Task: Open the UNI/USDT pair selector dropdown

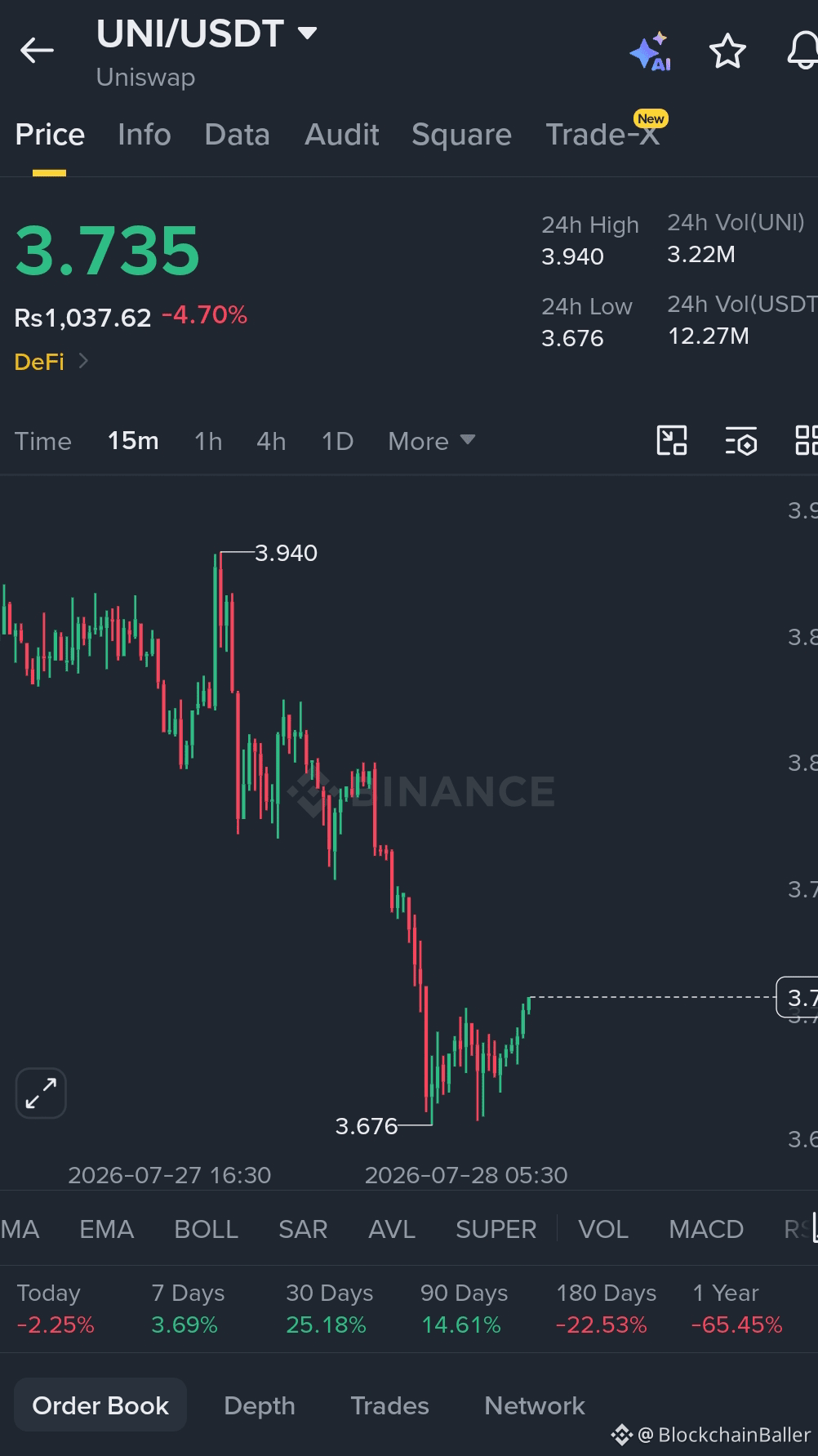Action: click(x=307, y=33)
